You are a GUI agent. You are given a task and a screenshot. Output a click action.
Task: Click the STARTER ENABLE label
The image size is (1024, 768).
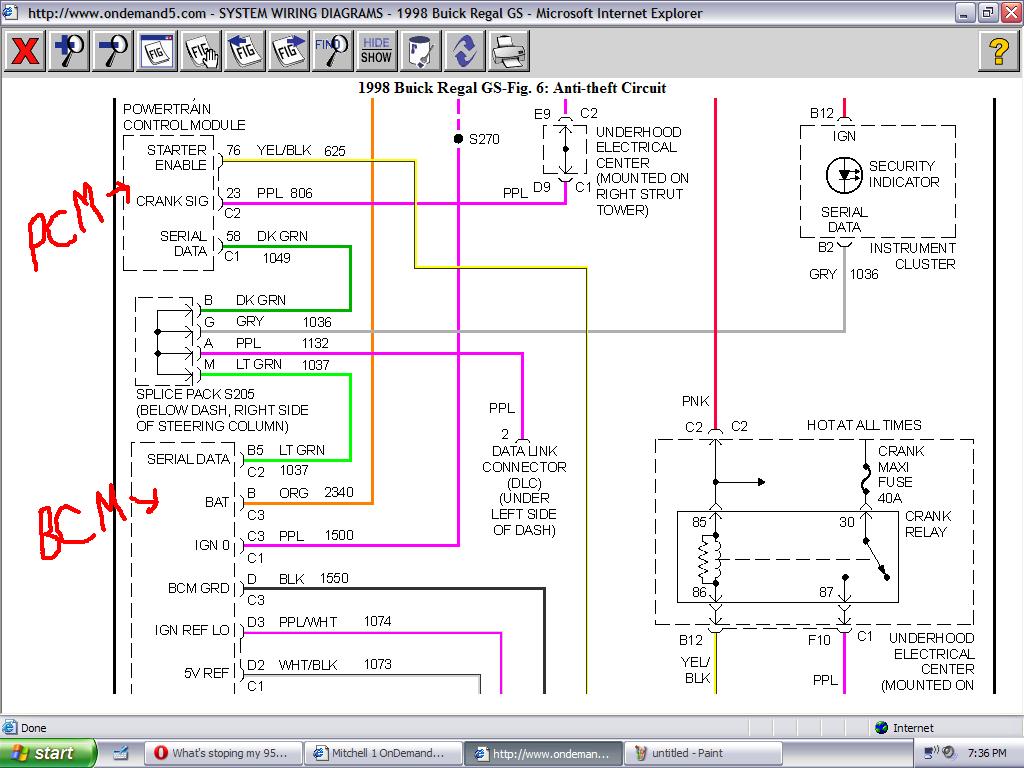(x=176, y=157)
